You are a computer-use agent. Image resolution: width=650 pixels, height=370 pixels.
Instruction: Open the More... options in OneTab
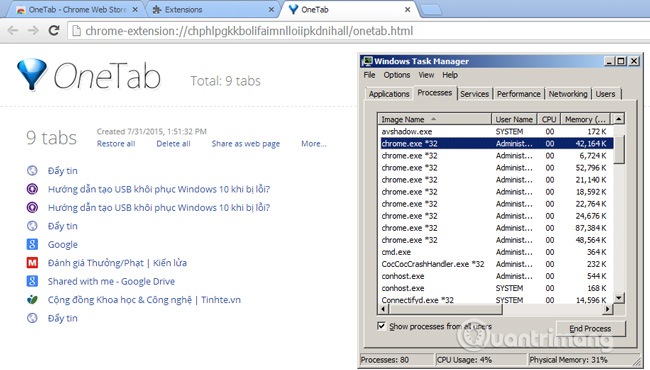pos(314,144)
